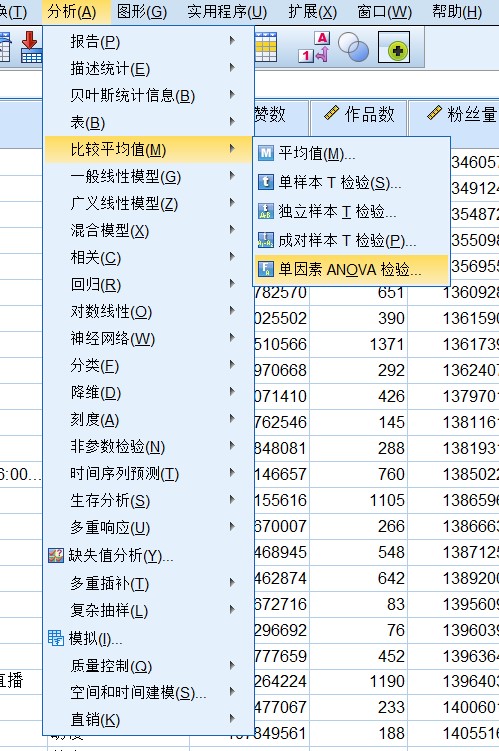Select cell with value 651
This screenshot has width=499, height=751.
[359, 292]
